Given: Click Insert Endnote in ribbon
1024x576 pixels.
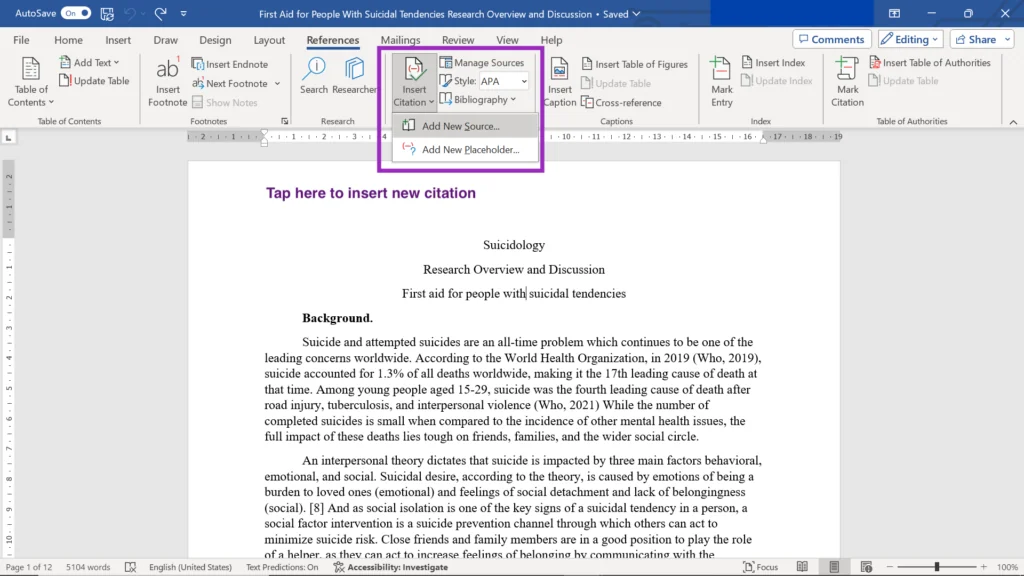Looking at the screenshot, I should tap(230, 64).
